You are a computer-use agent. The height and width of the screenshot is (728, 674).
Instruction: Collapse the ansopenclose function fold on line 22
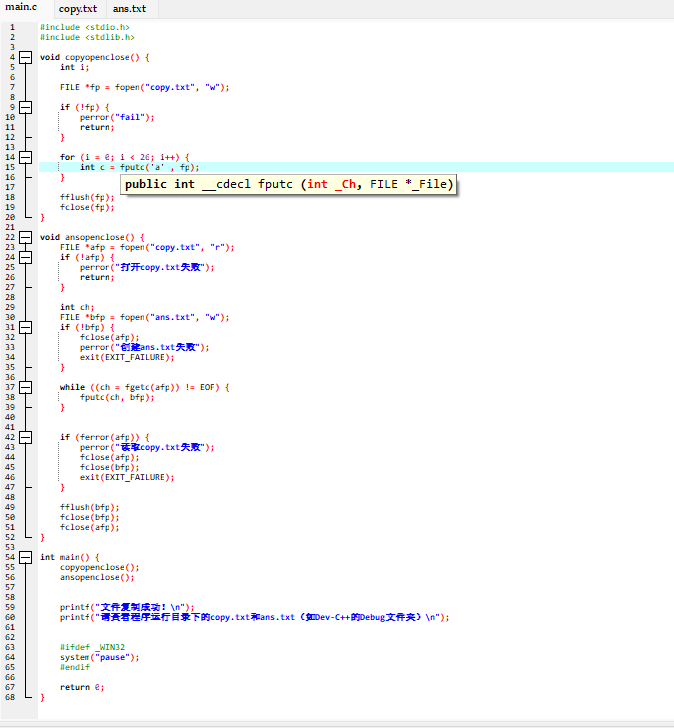(x=26, y=237)
